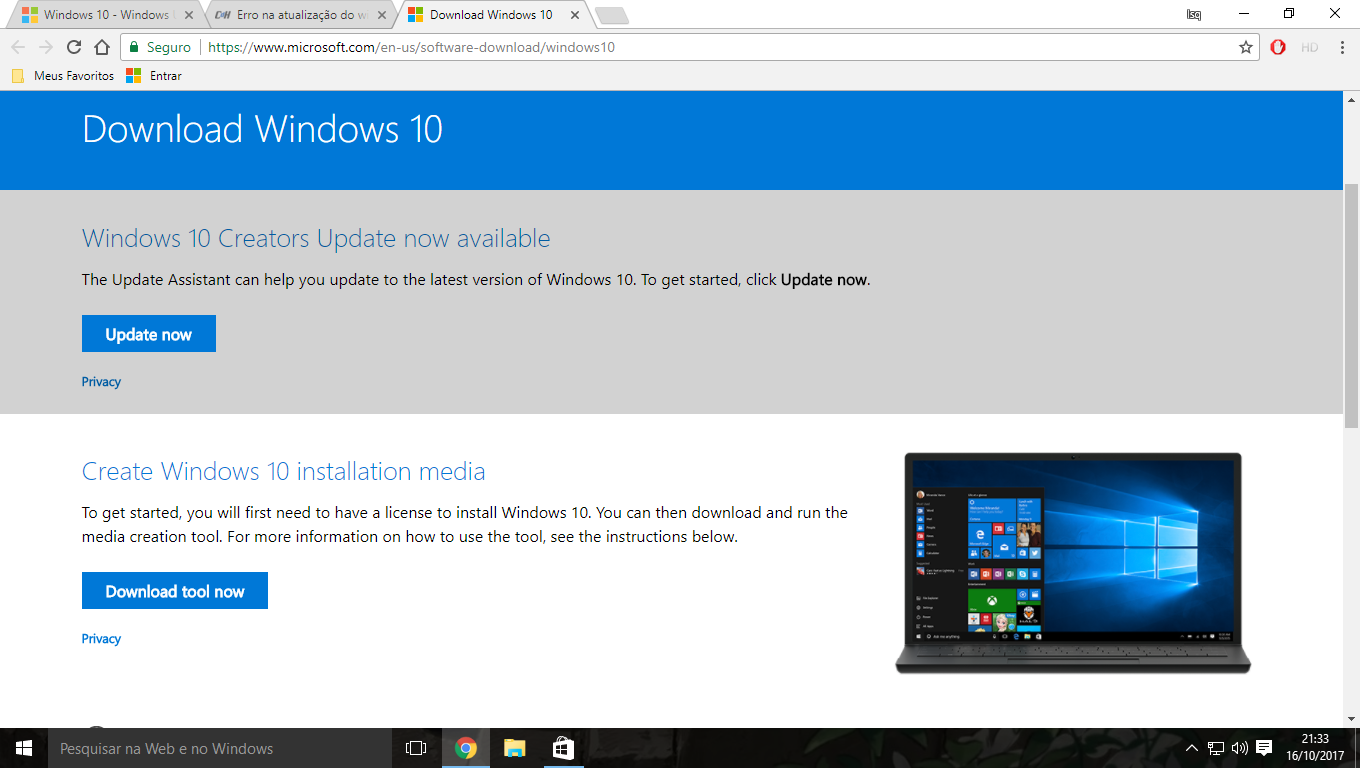This screenshot has height=768, width=1360.
Task: Open the red Opera extension icon
Action: coord(1278,47)
